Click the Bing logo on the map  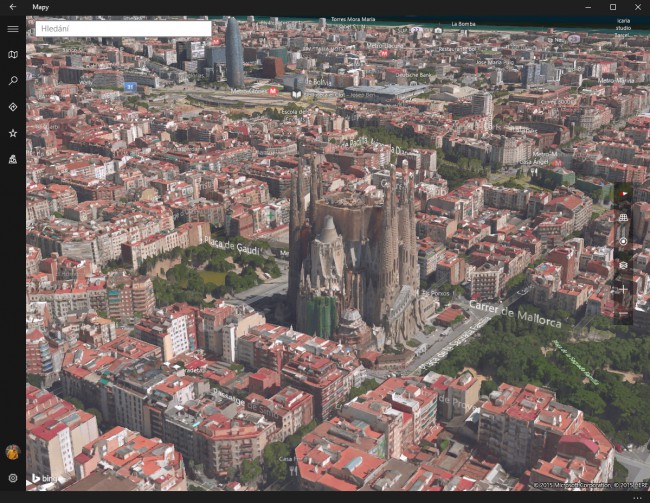(42, 479)
